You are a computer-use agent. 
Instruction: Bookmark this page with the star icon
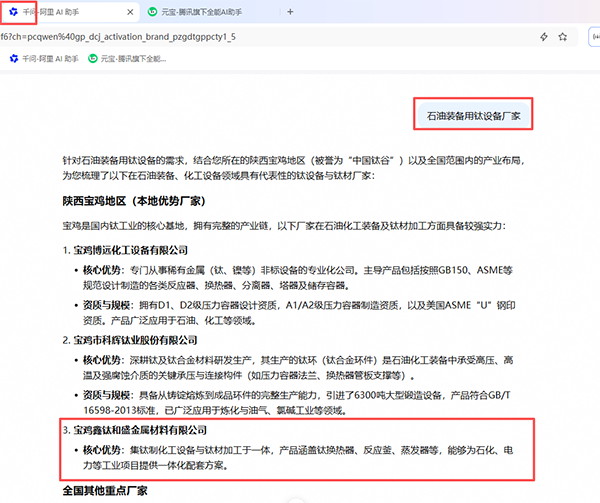click(x=562, y=37)
